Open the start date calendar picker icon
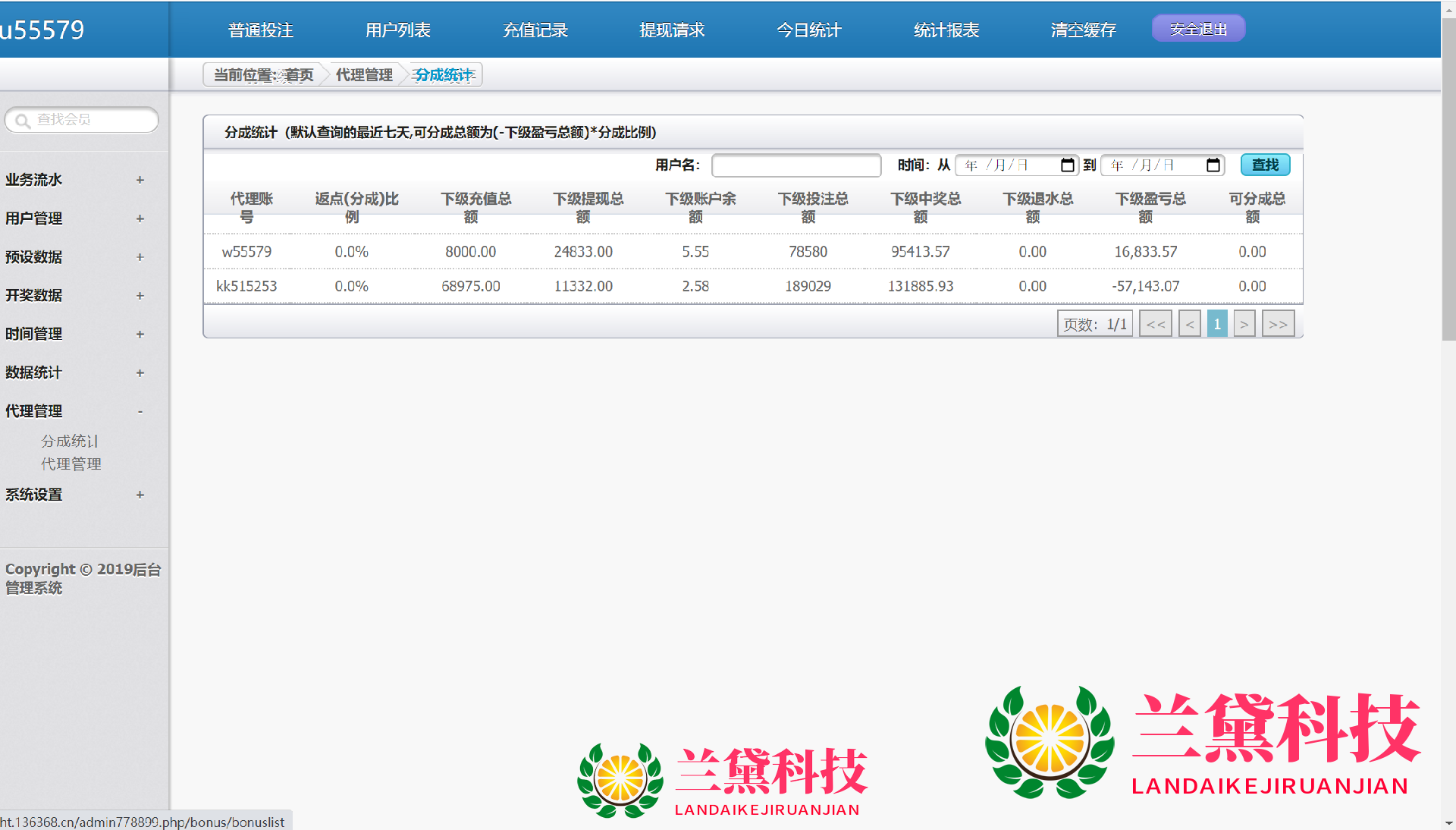 coord(1067,165)
